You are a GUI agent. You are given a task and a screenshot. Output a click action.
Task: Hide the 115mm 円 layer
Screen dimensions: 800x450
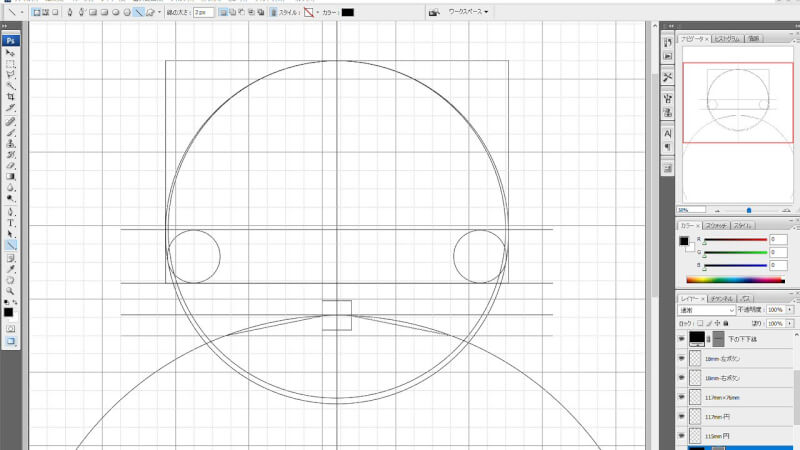point(682,436)
